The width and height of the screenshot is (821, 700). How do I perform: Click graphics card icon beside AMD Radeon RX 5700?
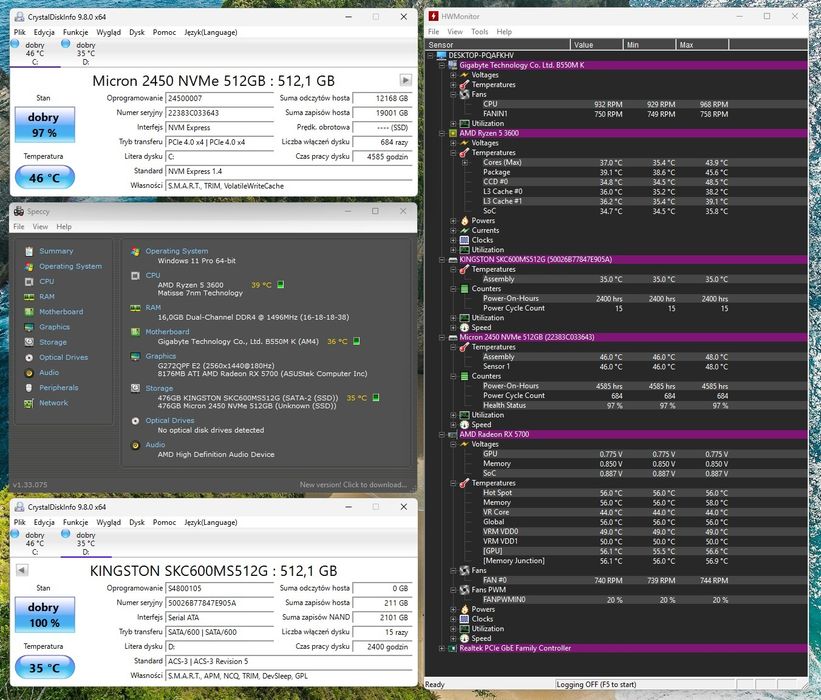click(x=453, y=435)
